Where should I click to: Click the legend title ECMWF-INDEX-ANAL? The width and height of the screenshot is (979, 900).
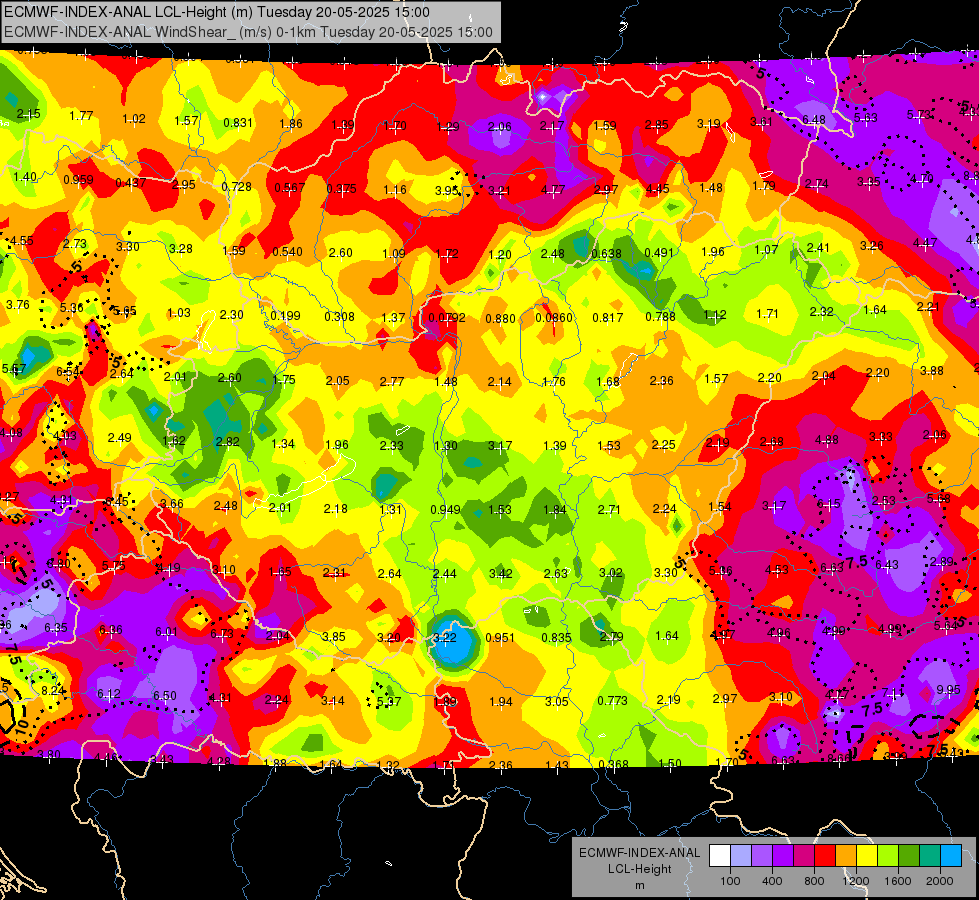(639, 853)
